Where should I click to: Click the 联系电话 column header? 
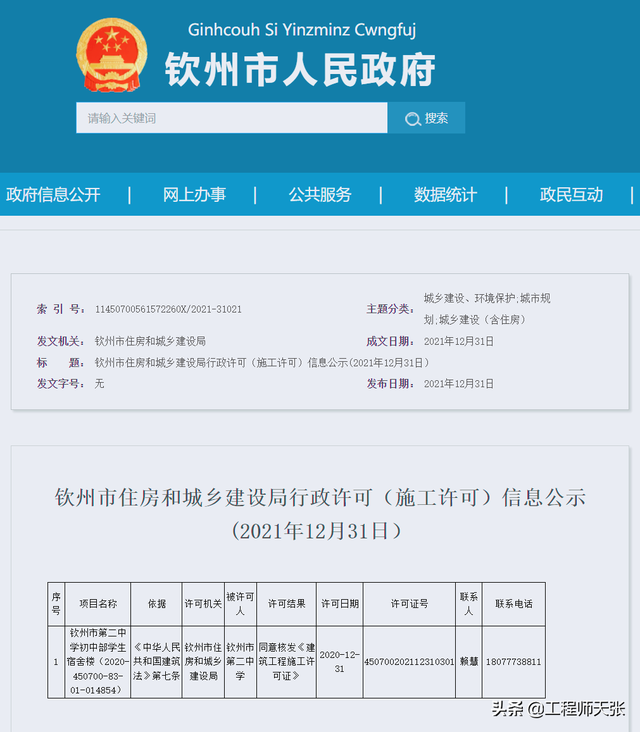[x=514, y=604]
